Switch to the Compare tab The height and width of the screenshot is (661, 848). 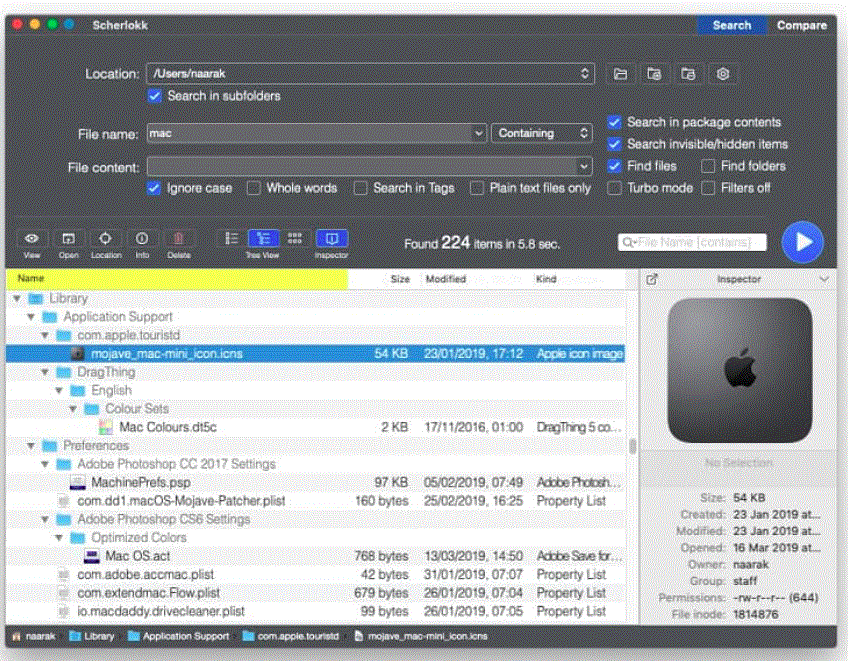(x=801, y=25)
